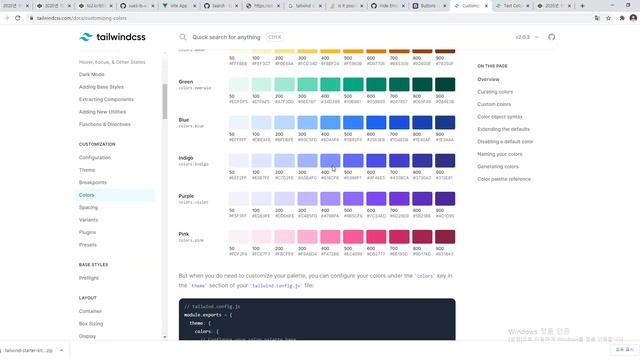Click the site lock icon in address bar

[31, 18]
